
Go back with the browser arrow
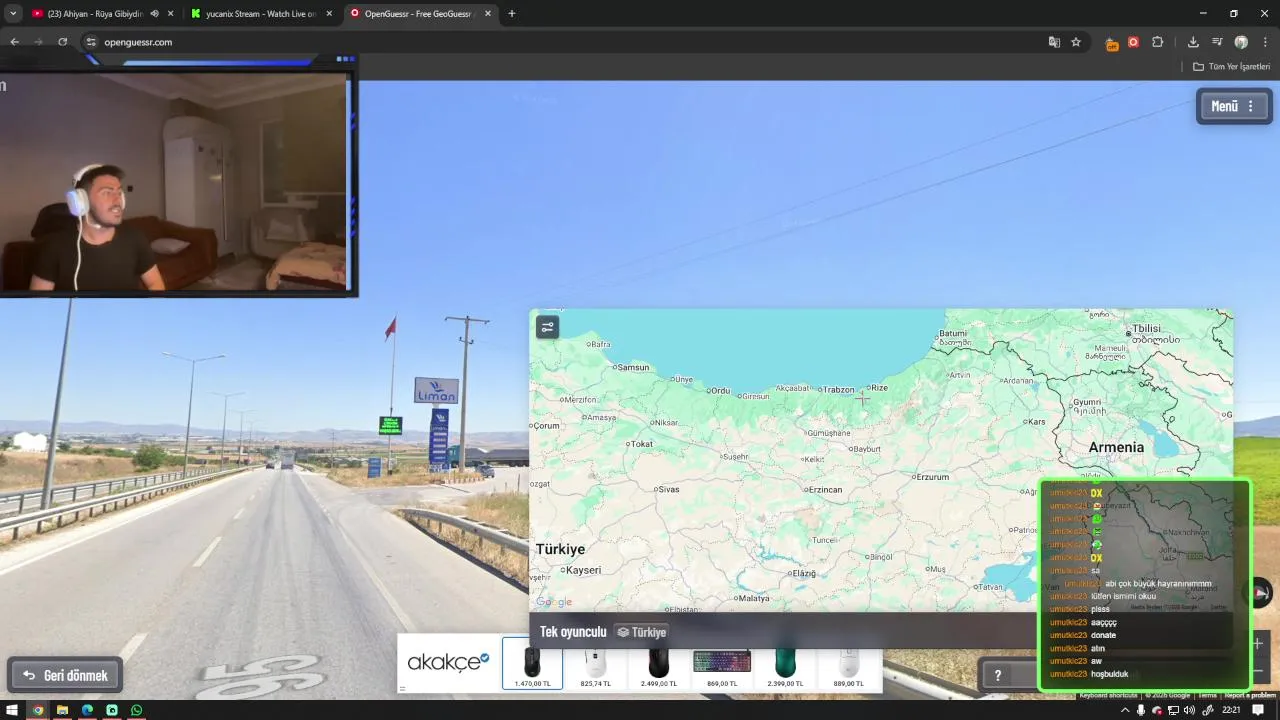click(14, 42)
